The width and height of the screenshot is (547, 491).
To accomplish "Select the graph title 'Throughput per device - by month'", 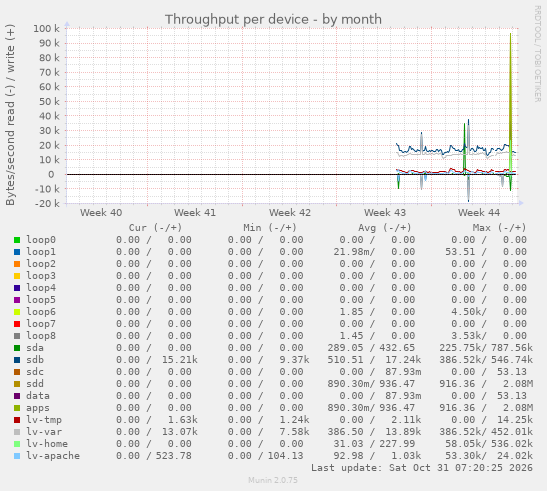I will (273, 20).
